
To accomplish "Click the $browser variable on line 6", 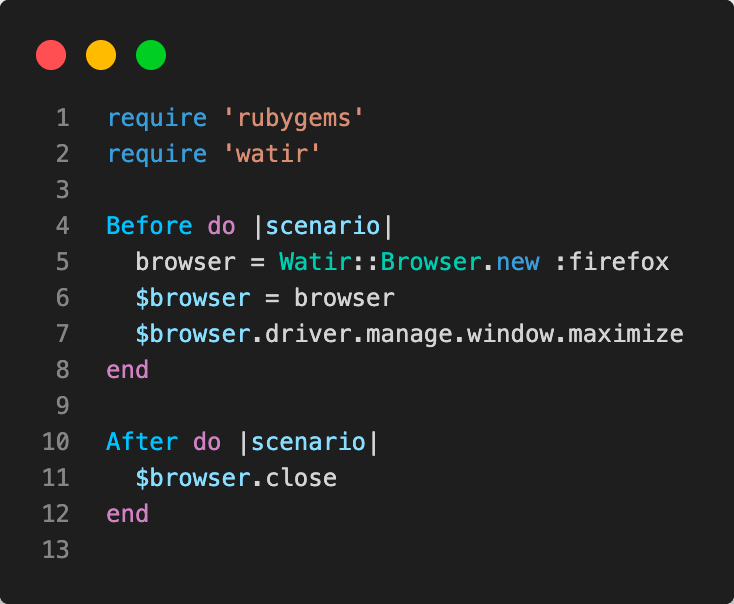I will [x=193, y=298].
